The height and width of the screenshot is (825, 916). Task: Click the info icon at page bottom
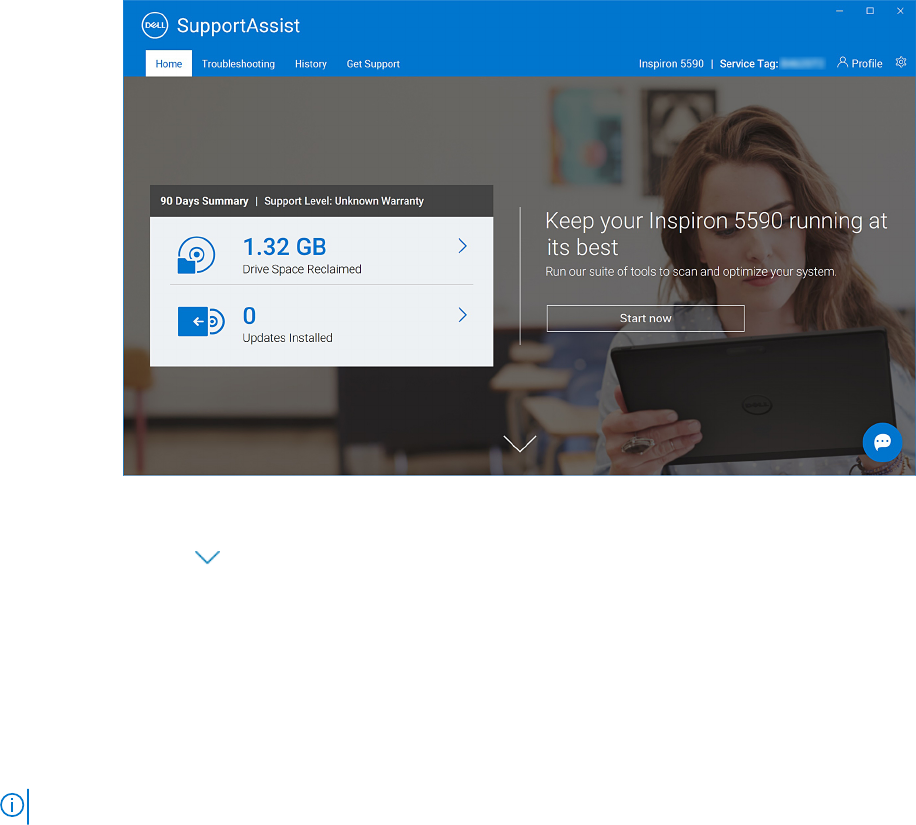tap(12, 805)
